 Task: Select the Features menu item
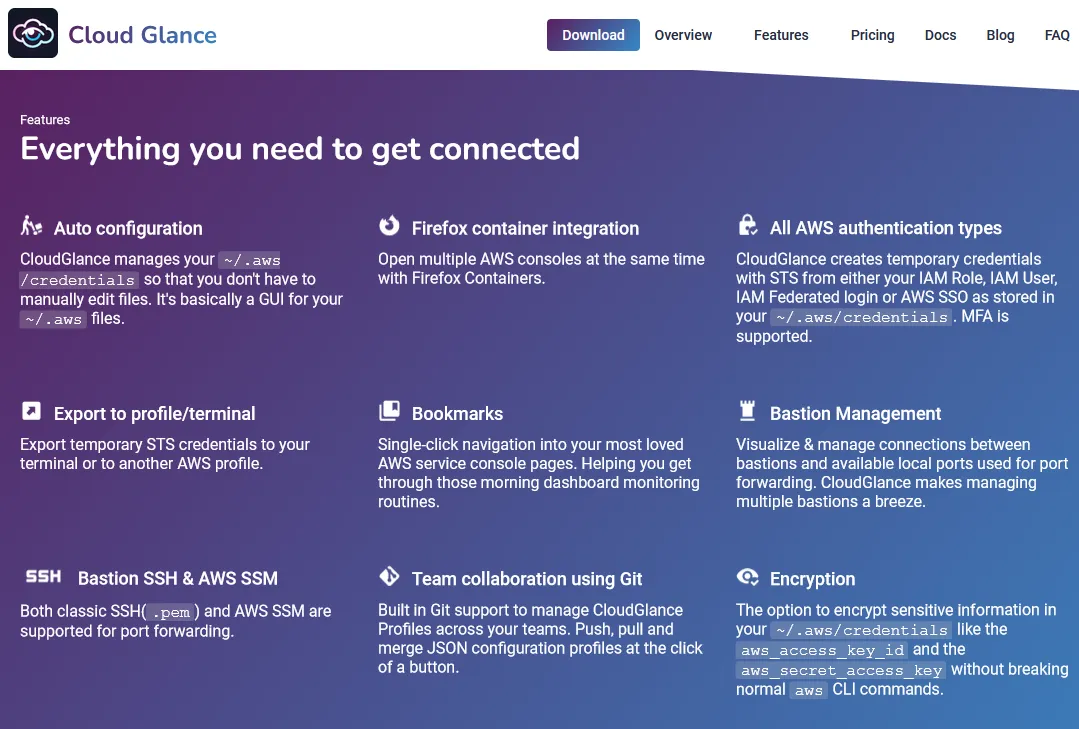[x=780, y=35]
